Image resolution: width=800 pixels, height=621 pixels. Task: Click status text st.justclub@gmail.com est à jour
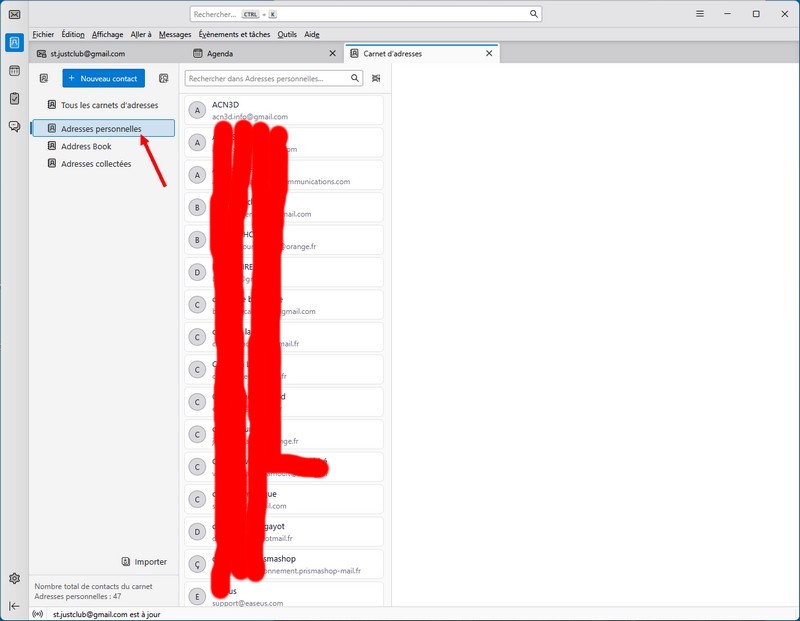click(x=107, y=614)
